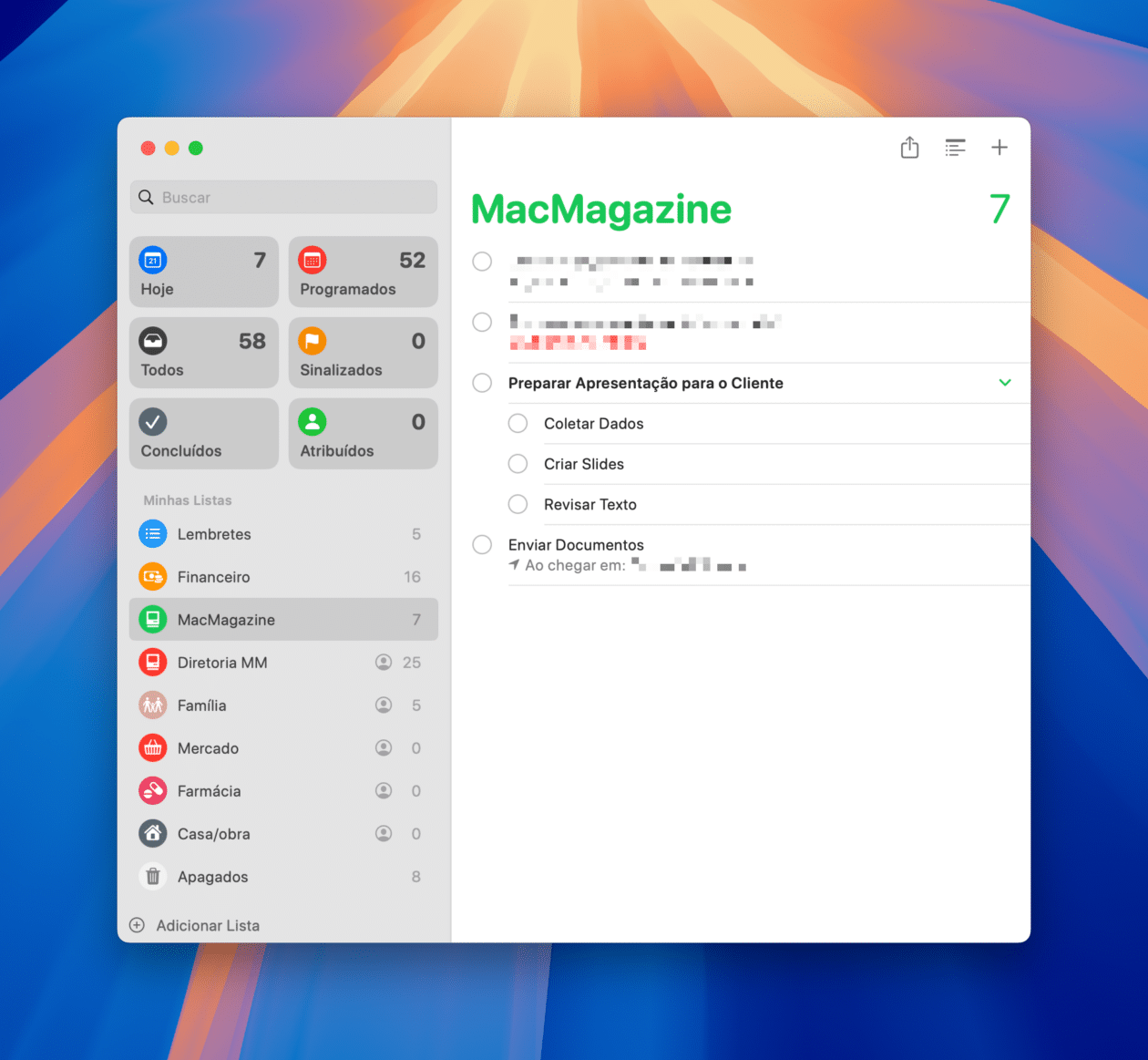Mark Coletar Dados as completed
Screen dimensions: 1148x1060
coord(518,423)
